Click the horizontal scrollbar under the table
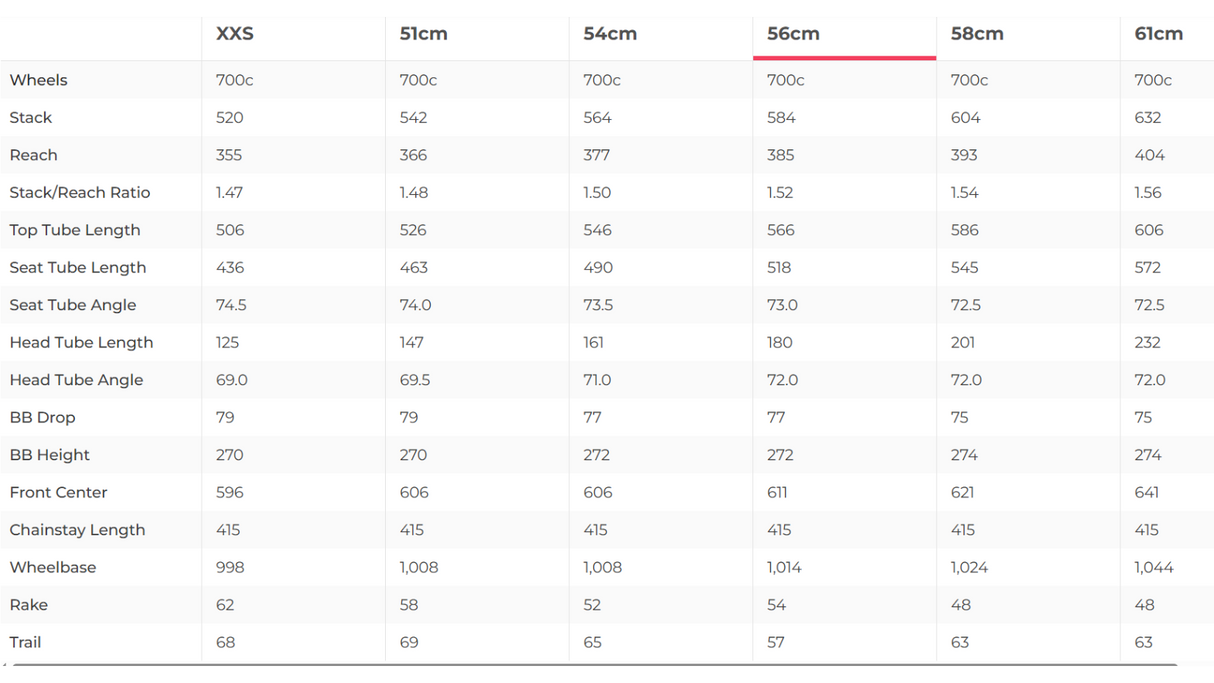This screenshot has height=683, width=1214. (595, 666)
